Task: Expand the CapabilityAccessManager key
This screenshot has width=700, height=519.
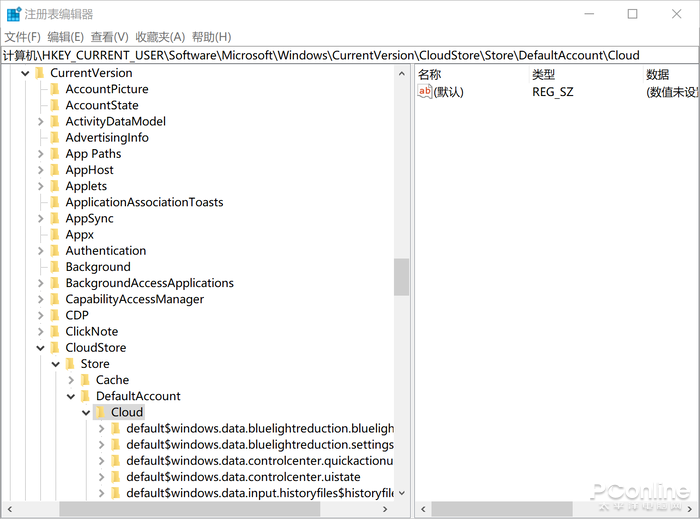Action: [41, 299]
